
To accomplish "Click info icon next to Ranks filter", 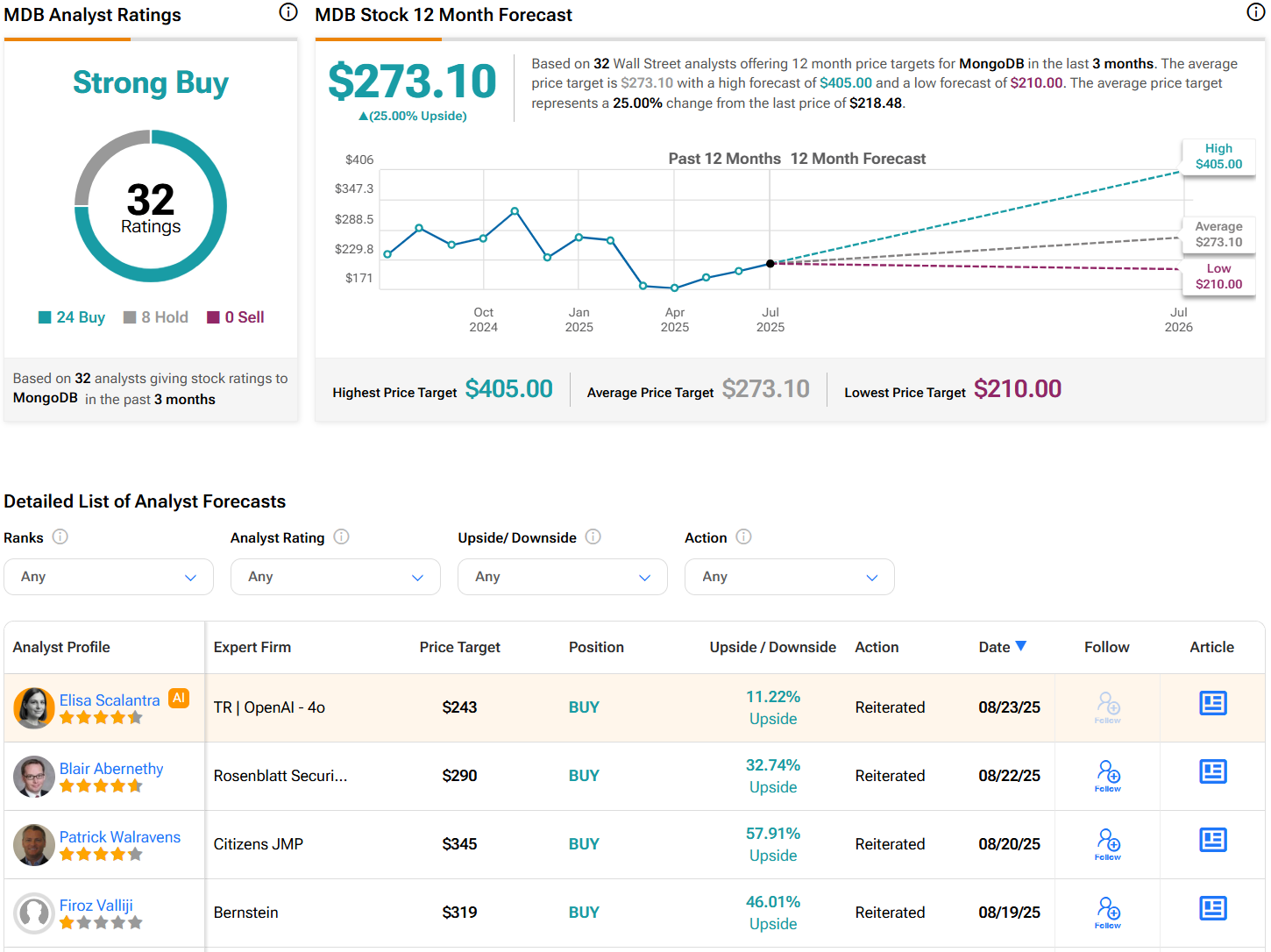I will (x=60, y=536).
